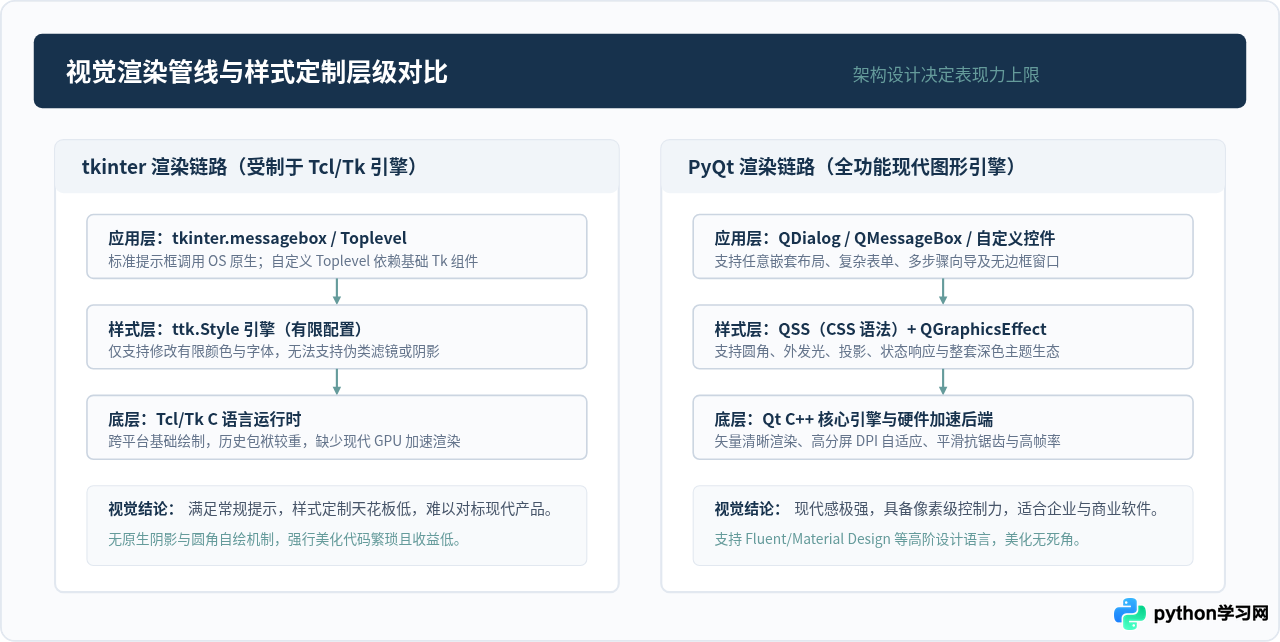The width and height of the screenshot is (1280, 642).
Task: Click the 视觉结论 label in PyQt panel
Action: pos(748,509)
